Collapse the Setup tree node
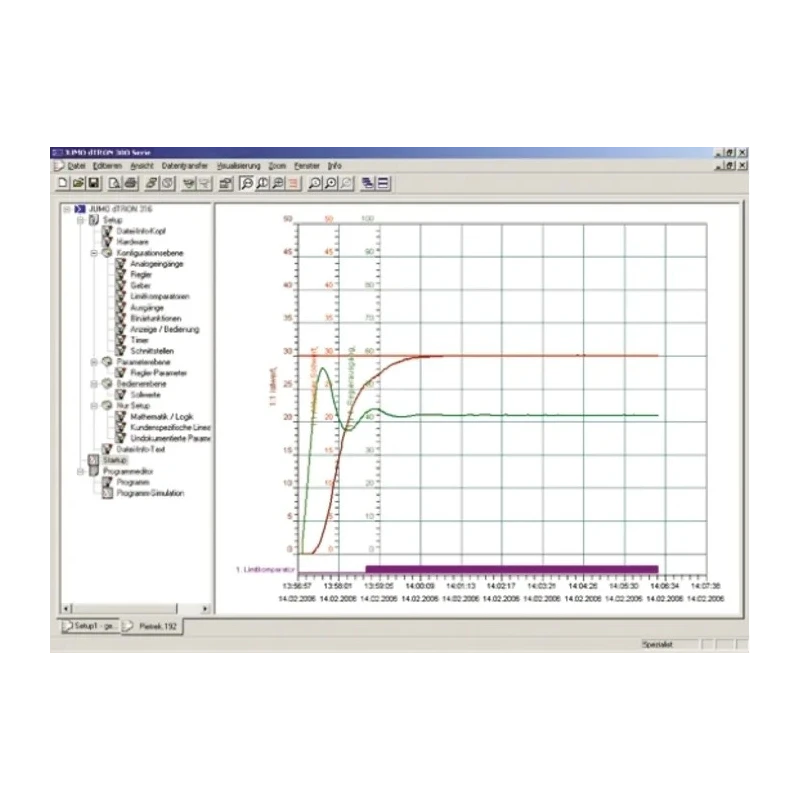The image size is (800, 800). pyautogui.click(x=81, y=220)
